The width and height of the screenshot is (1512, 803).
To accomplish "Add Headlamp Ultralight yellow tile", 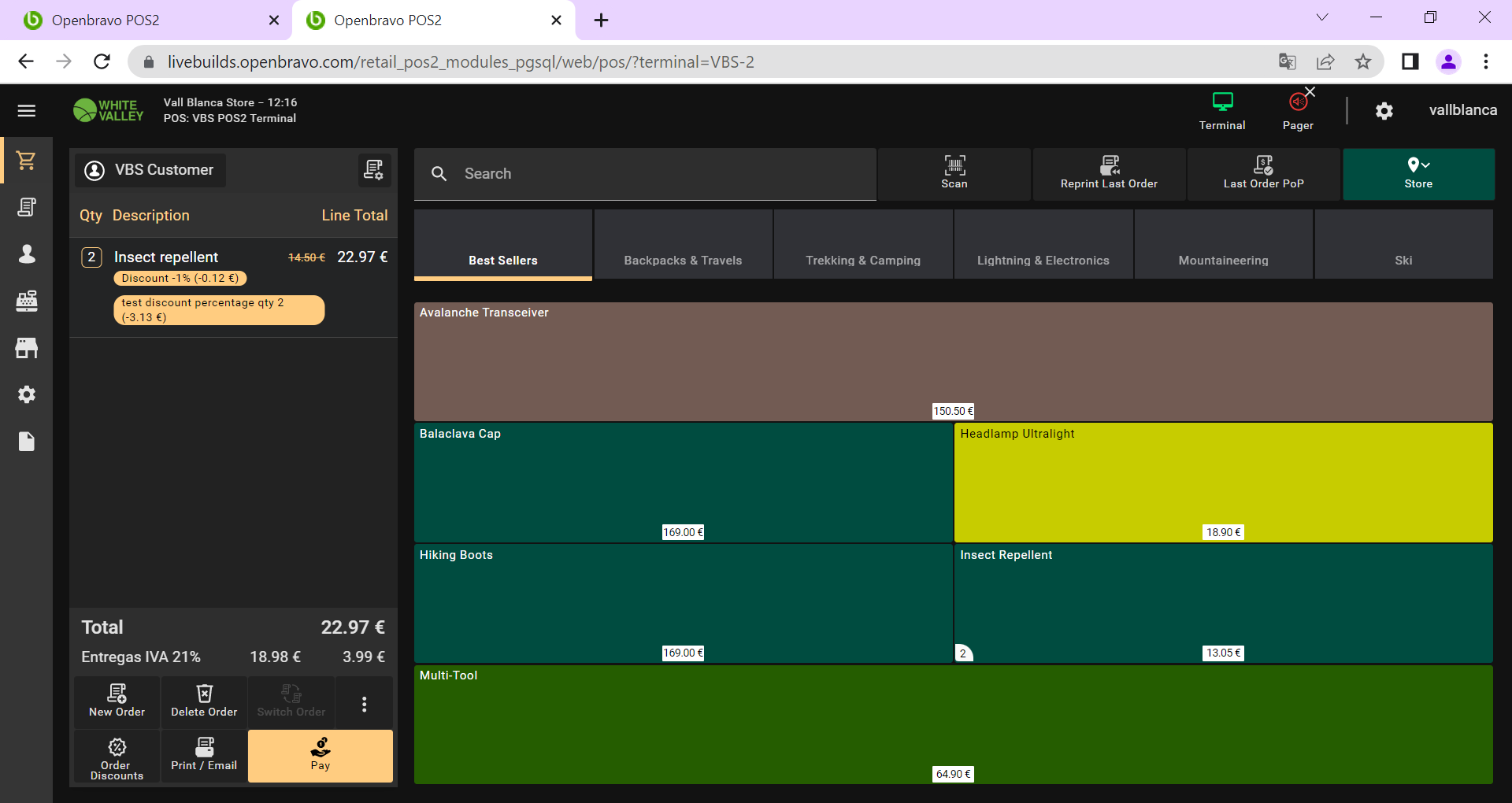I will pos(1222,482).
